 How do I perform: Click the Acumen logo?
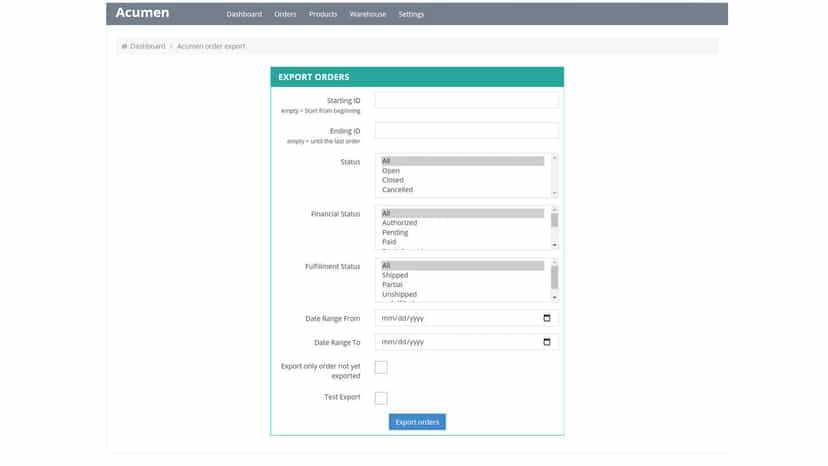143,13
